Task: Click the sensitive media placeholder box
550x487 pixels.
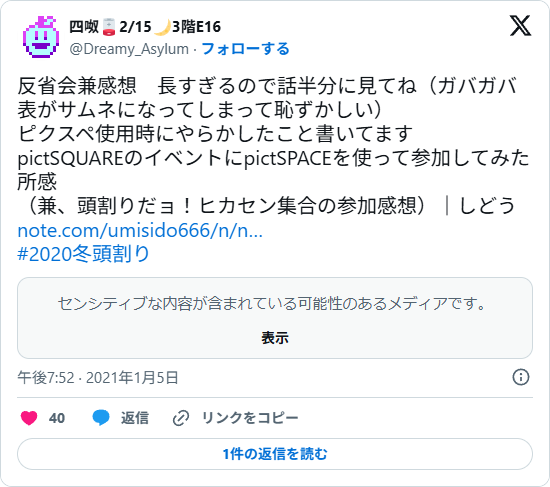Action: point(275,318)
